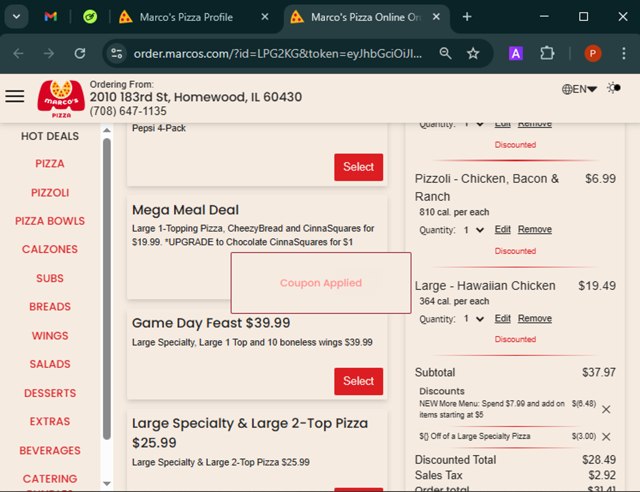Select PIZZA BOWLS category
Image resolution: width=640 pixels, height=492 pixels.
point(50,221)
